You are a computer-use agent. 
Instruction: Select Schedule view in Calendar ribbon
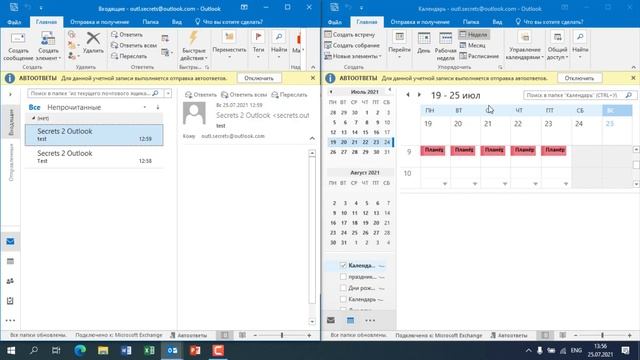[479, 56]
